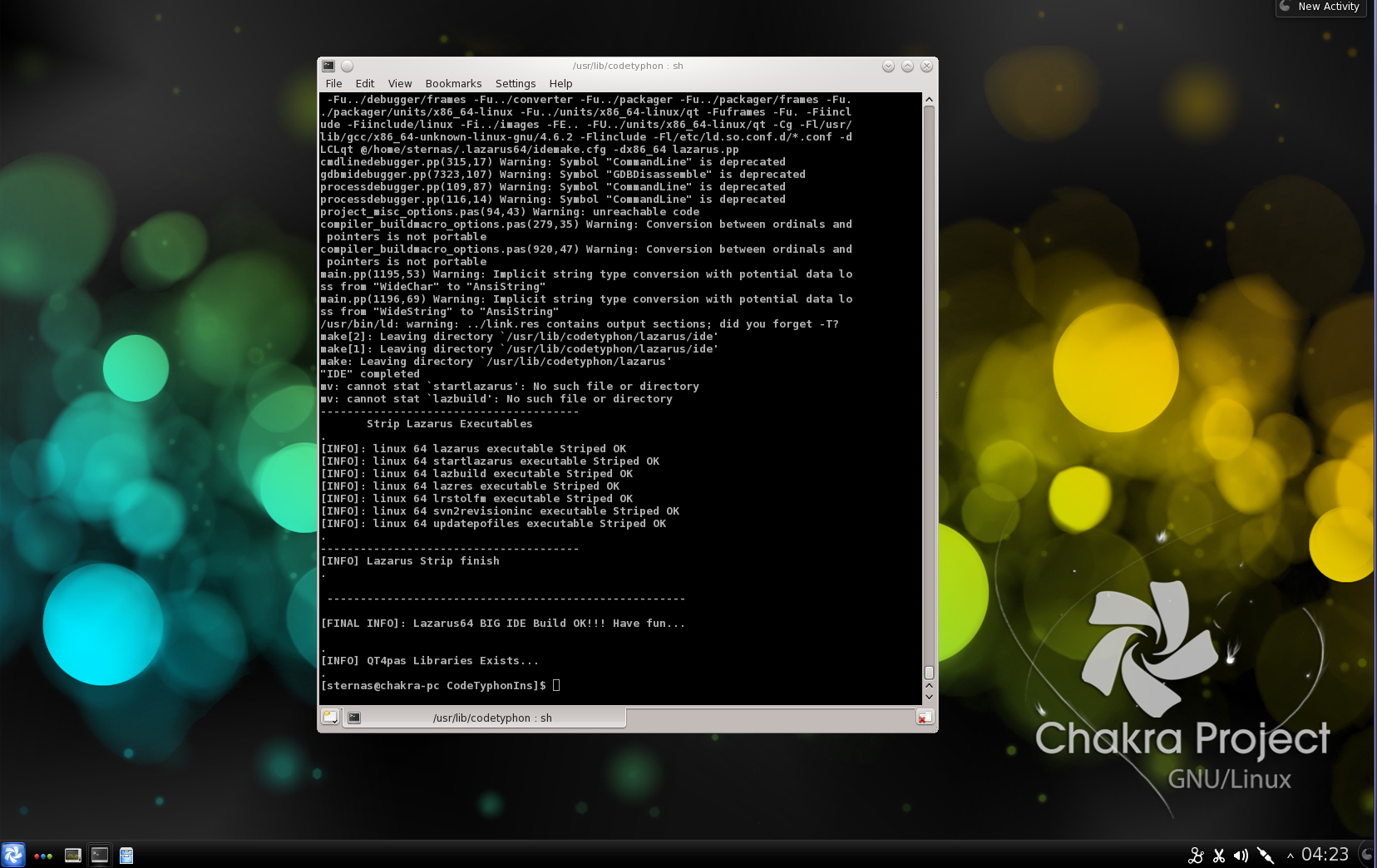Expand hidden system tray icons arrow
This screenshot has width=1377, height=868.
click(x=1290, y=856)
